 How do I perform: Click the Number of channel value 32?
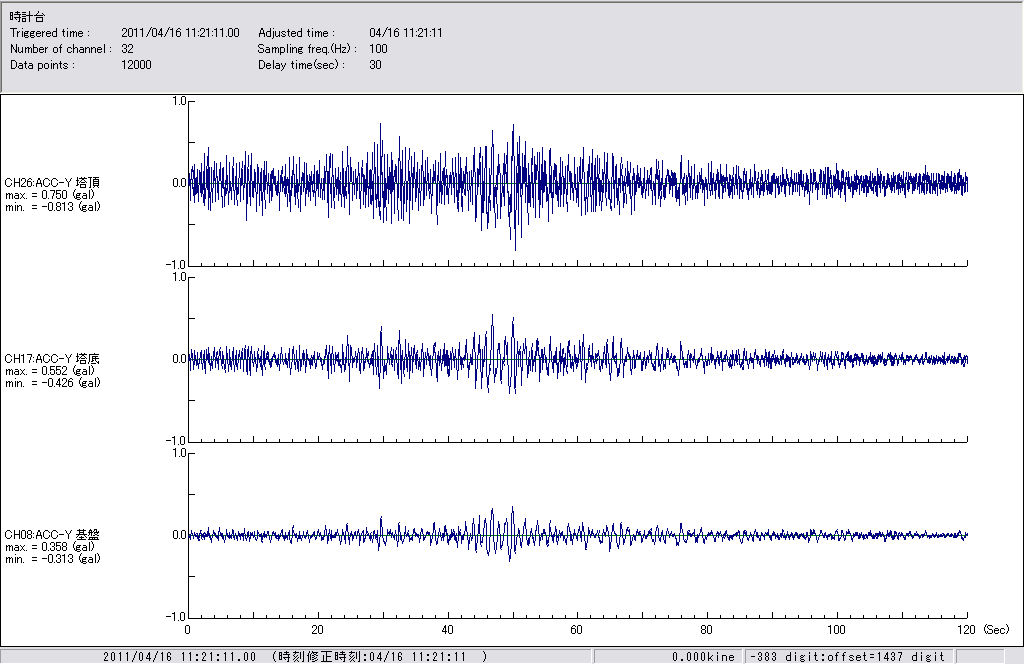[127, 49]
